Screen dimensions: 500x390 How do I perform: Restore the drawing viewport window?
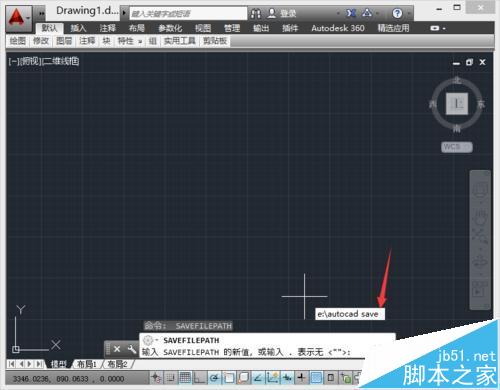(x=469, y=62)
